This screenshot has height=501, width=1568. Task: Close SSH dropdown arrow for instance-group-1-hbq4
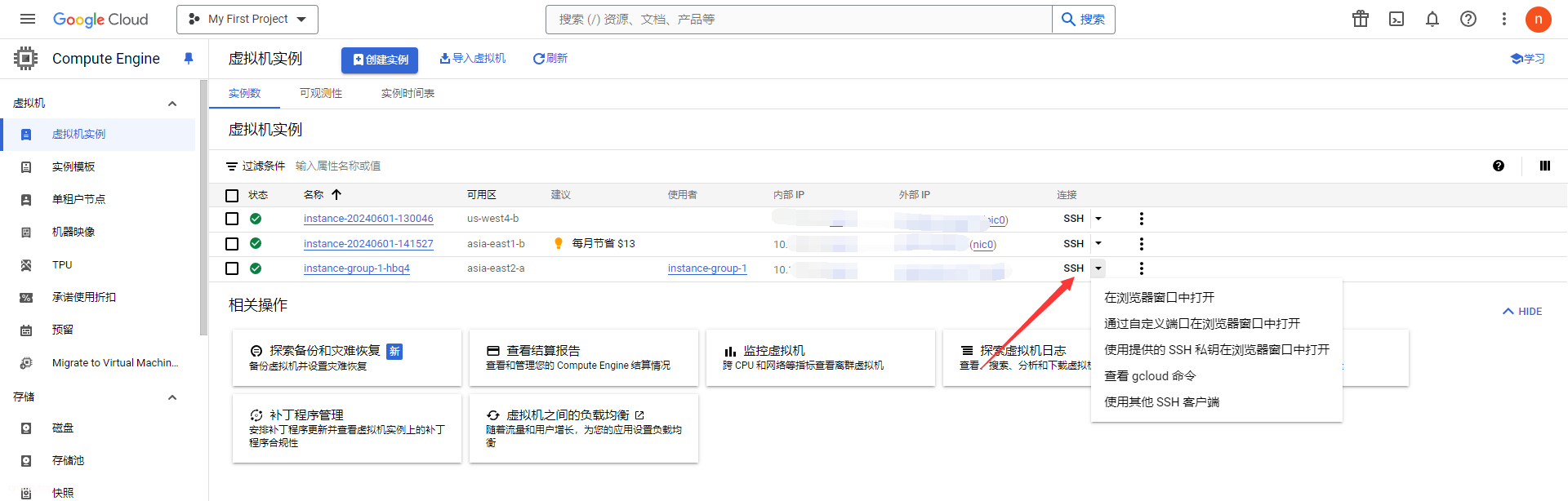(1098, 268)
